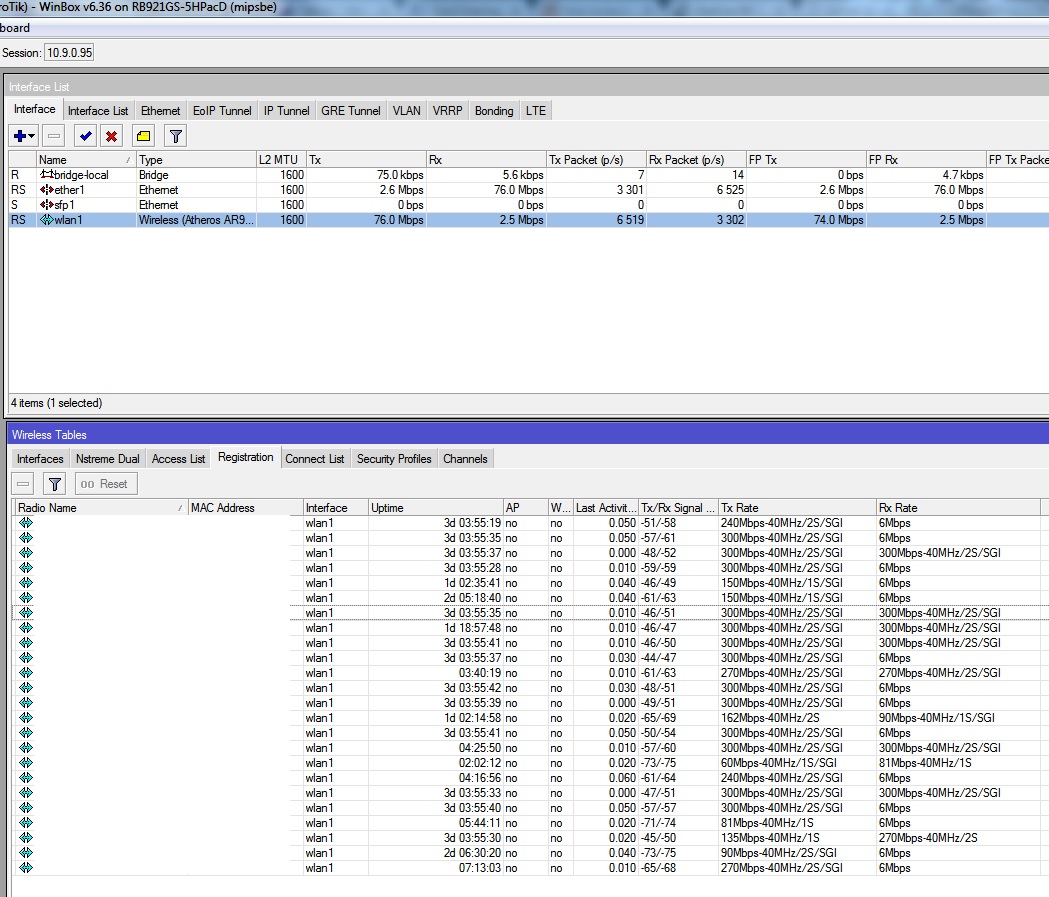This screenshot has height=897, width=1049.
Task: Open the IP Tunnel tab
Action: click(x=286, y=111)
